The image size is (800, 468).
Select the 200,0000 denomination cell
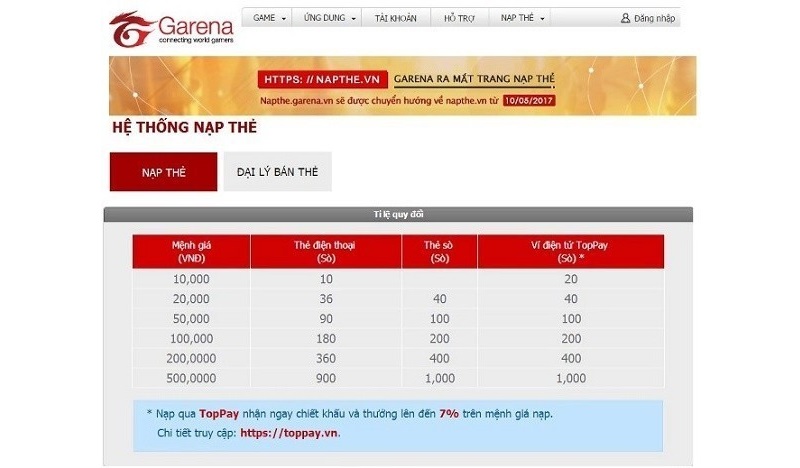tap(191, 359)
